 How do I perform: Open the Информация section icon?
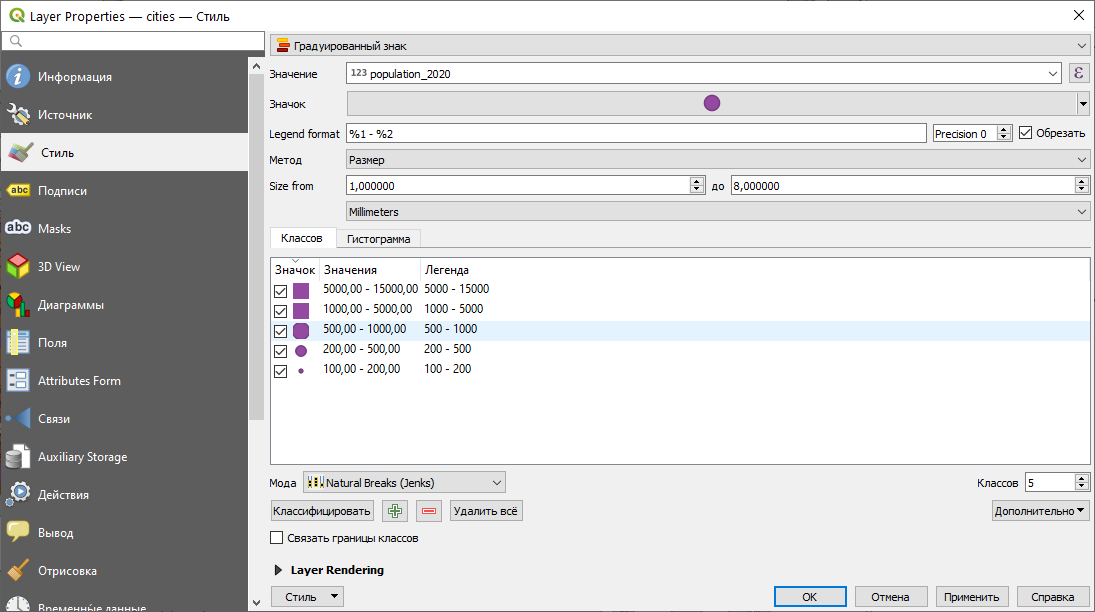click(18, 77)
